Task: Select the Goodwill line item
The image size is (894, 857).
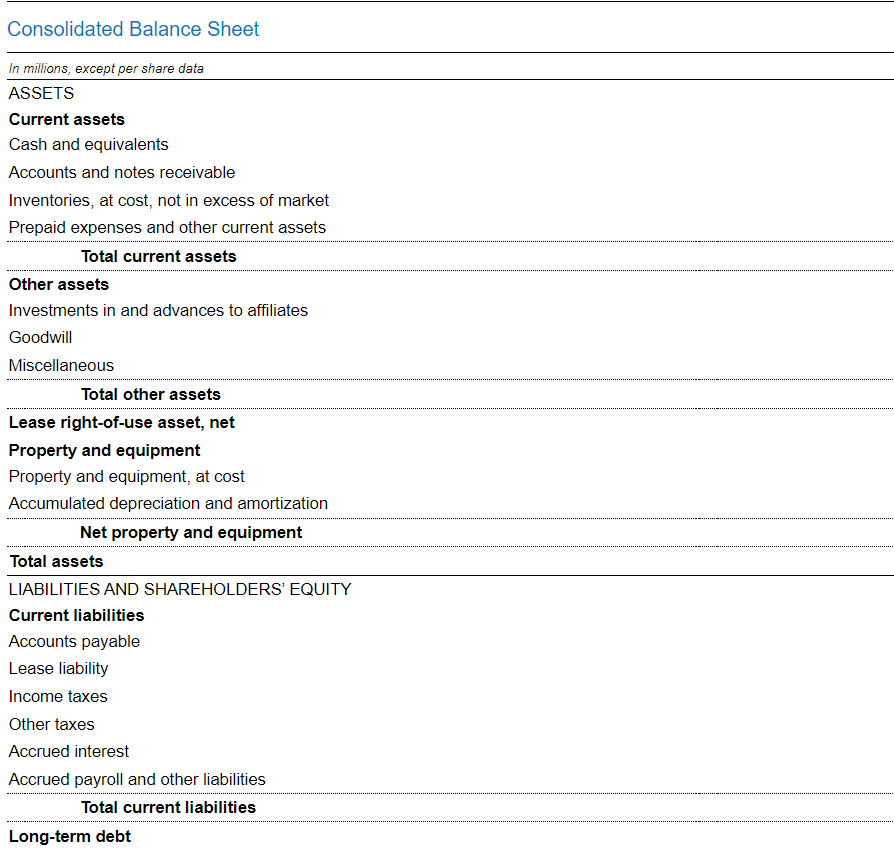Action: [x=41, y=338]
